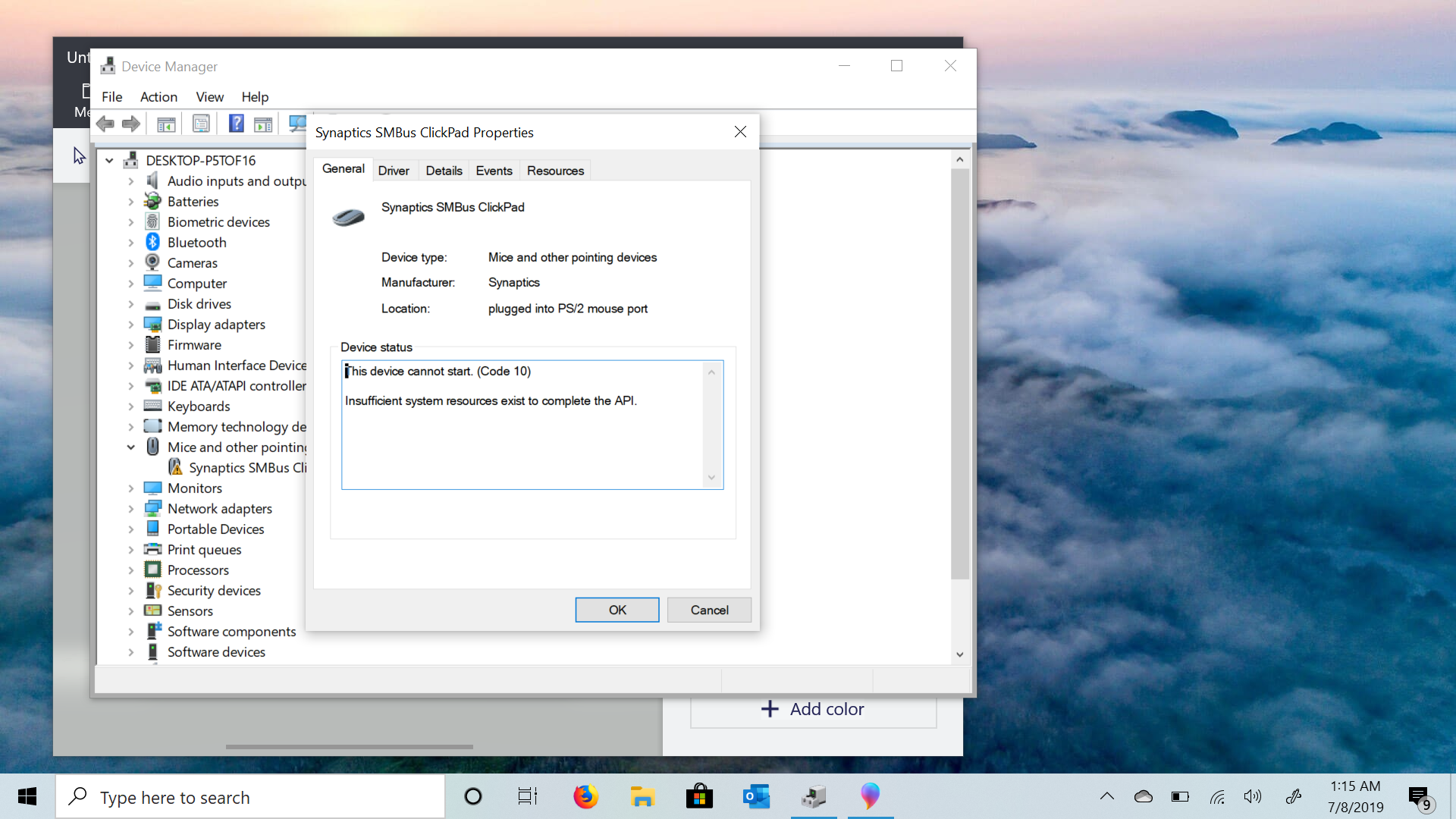Select the General tab
This screenshot has height=819, width=1456.
(344, 169)
